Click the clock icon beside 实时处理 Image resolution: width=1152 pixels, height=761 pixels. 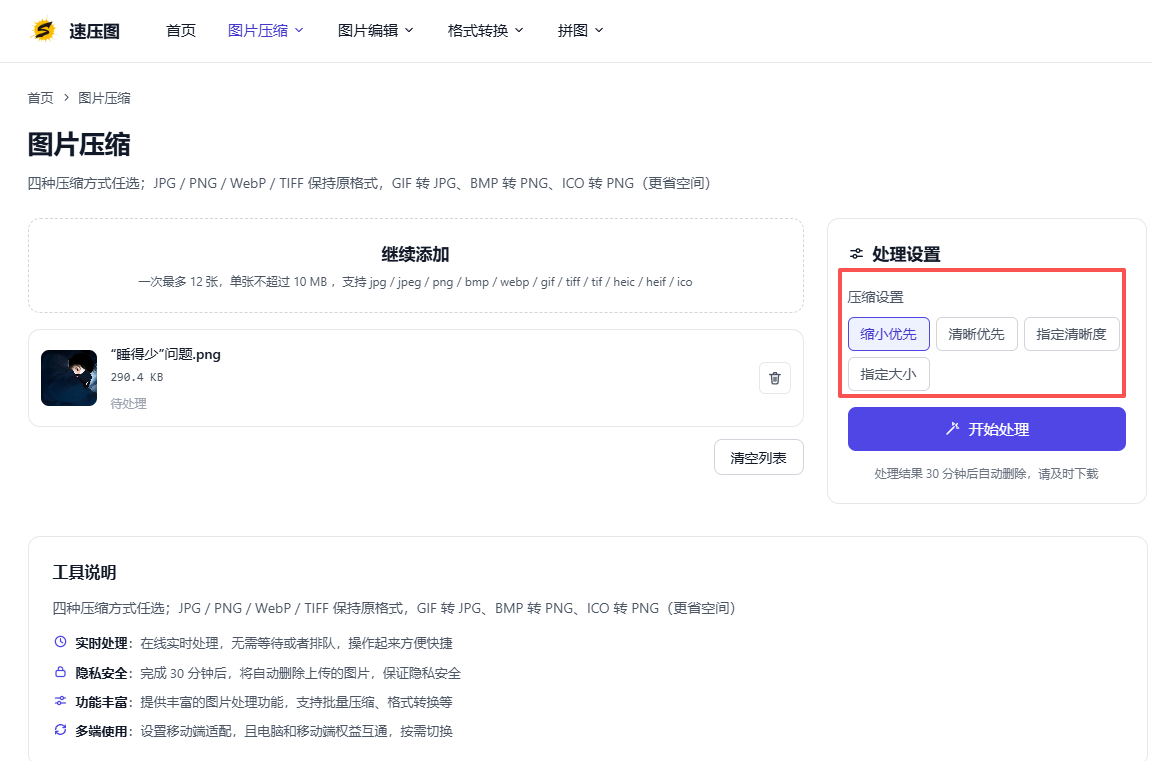(x=60, y=642)
